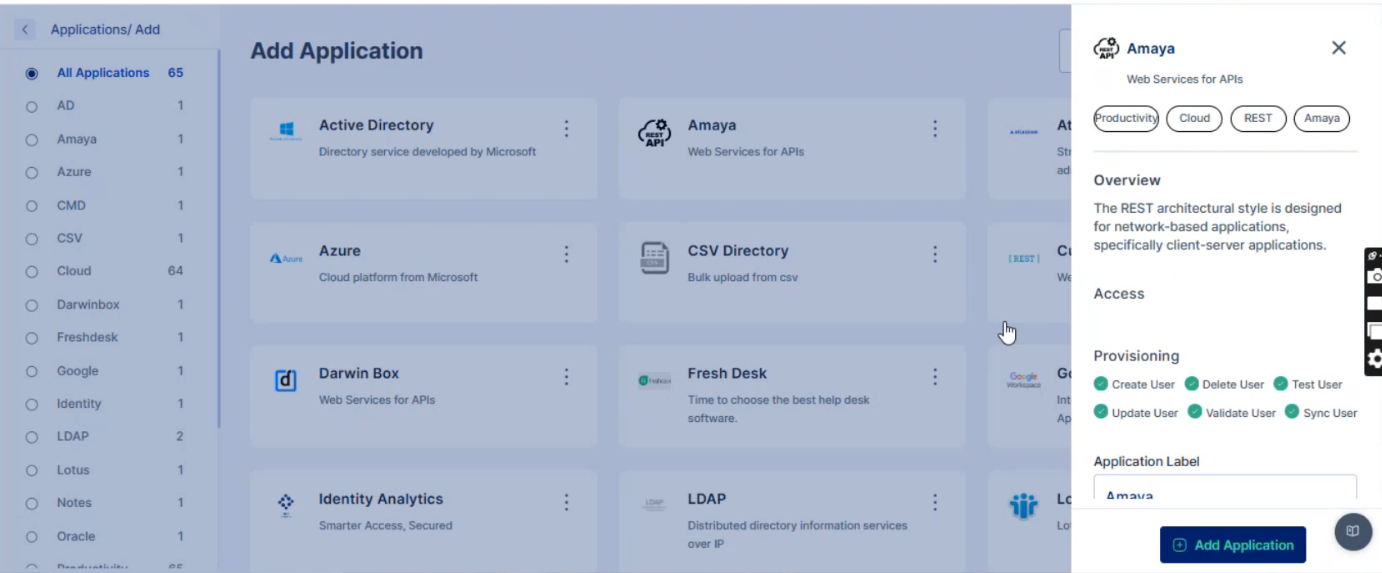Select the LDAP filter radio button
Viewport: 1382px width, 573px height.
click(32, 437)
